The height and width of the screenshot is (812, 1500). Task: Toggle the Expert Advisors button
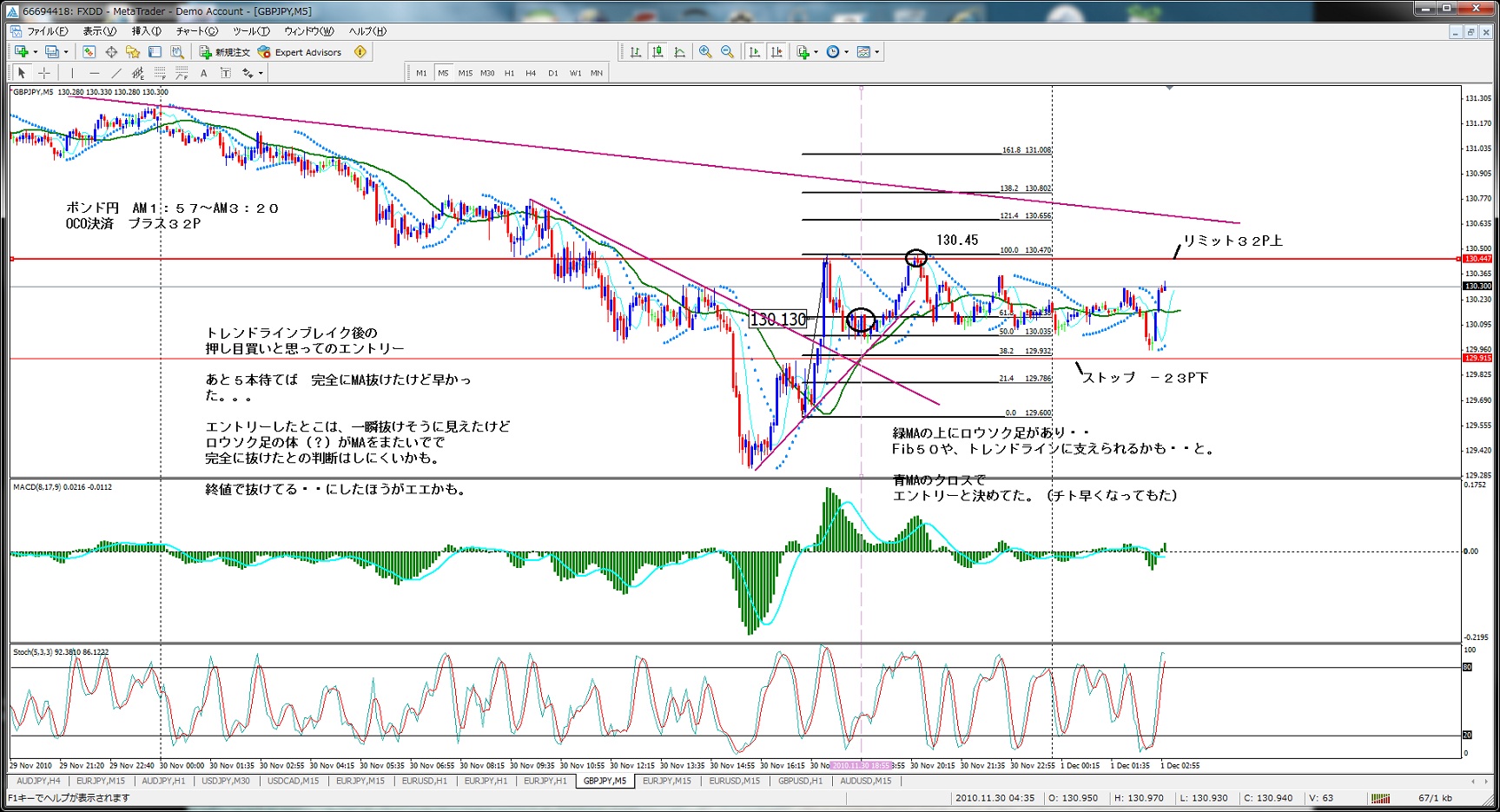coord(301,52)
